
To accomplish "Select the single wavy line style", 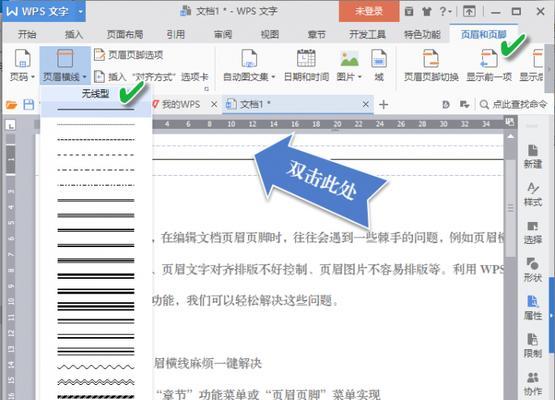I will pos(96,367).
